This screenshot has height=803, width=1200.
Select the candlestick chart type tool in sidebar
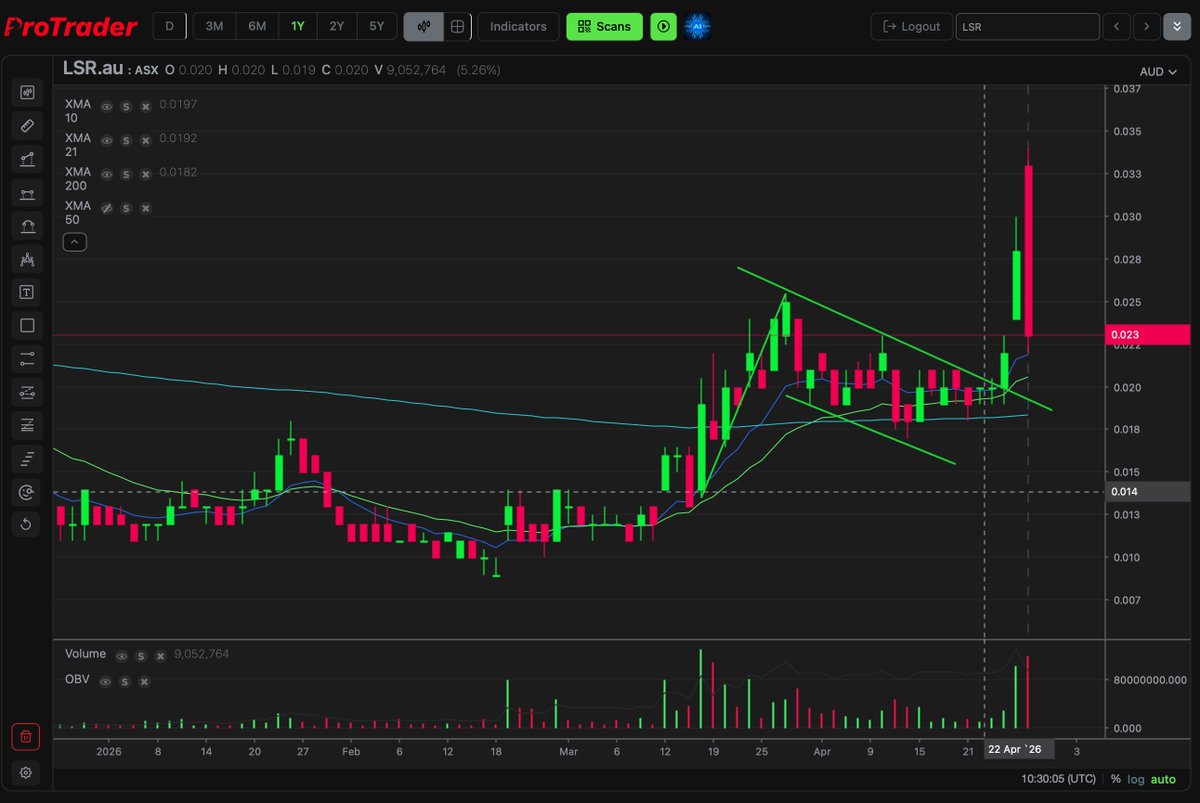(27, 93)
